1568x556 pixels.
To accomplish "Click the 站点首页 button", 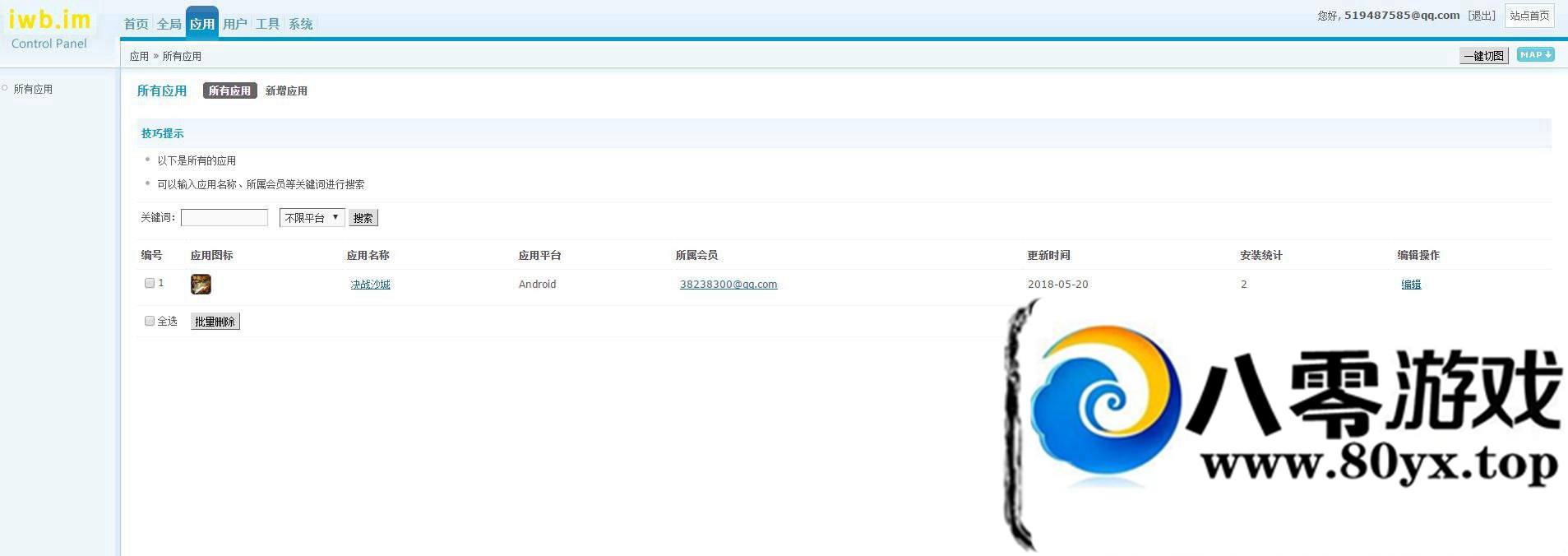I will (1529, 16).
